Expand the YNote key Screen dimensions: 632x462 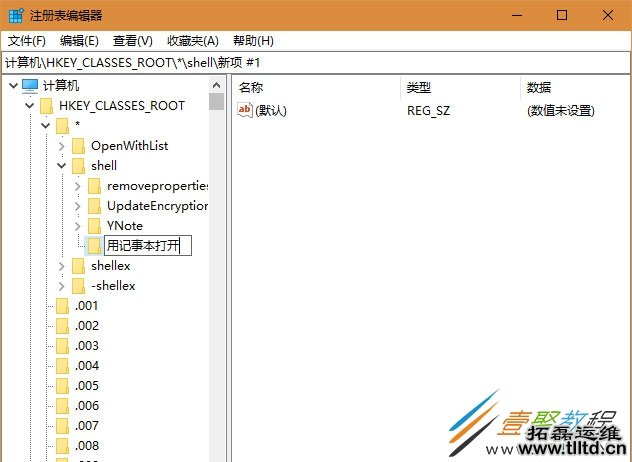78,226
